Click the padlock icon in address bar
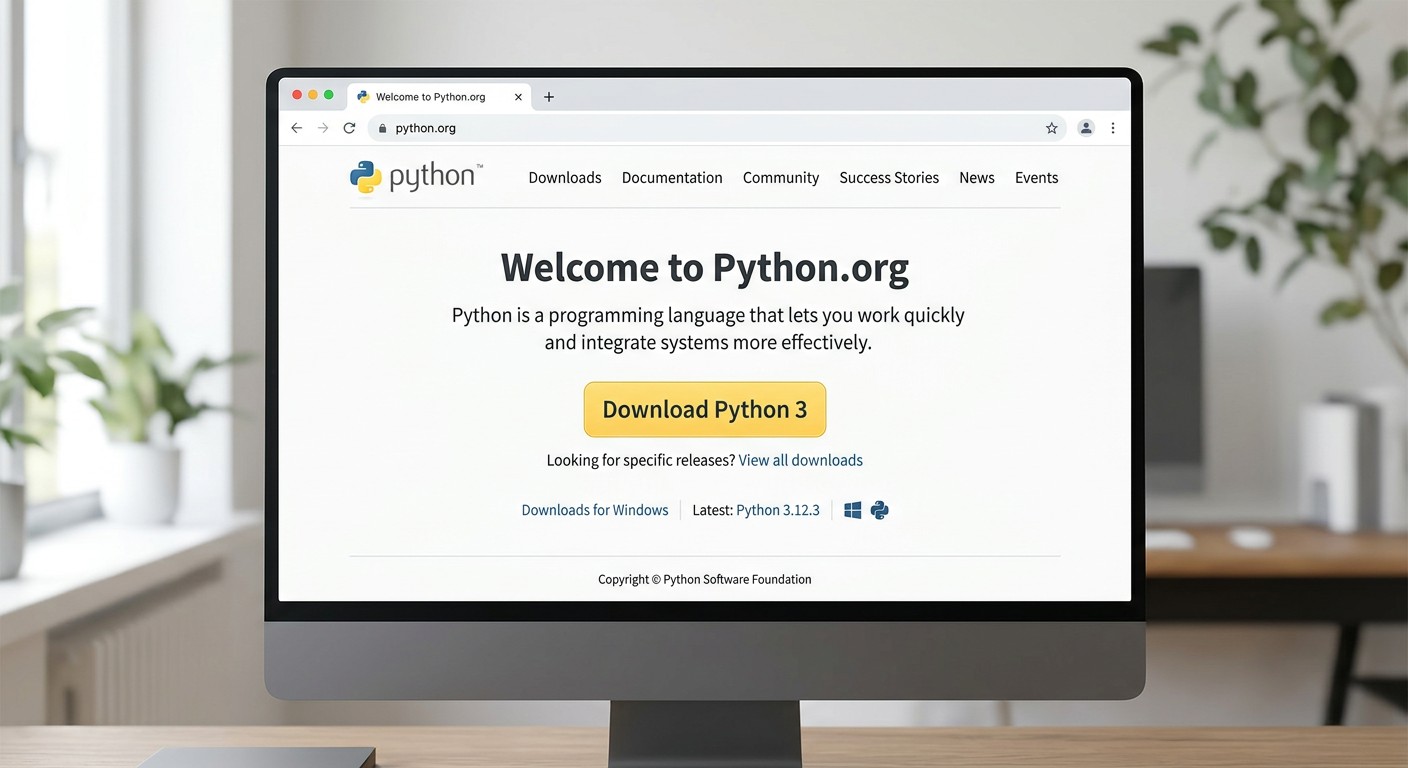Viewport: 1408px width, 768px height. coord(381,128)
